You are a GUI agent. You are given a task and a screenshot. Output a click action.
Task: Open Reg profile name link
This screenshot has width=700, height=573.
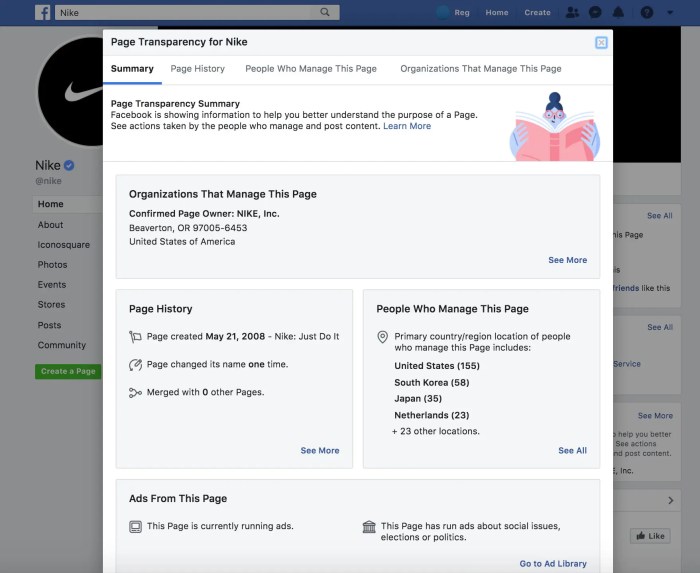(462, 12)
